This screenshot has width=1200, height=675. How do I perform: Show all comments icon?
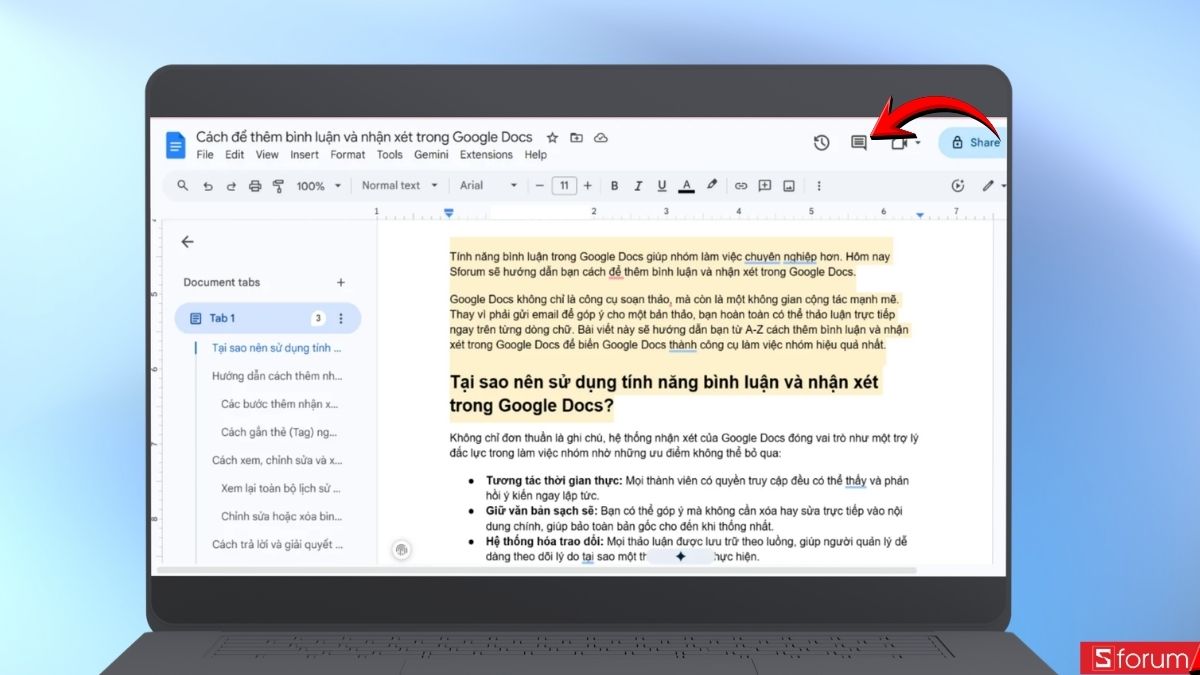(x=858, y=143)
